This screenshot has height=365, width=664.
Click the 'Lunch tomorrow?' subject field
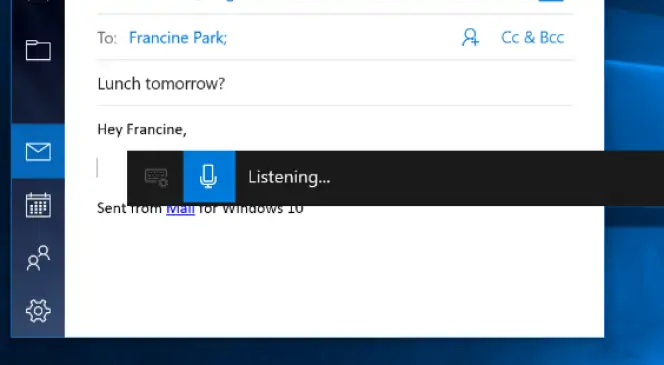pyautogui.click(x=335, y=83)
